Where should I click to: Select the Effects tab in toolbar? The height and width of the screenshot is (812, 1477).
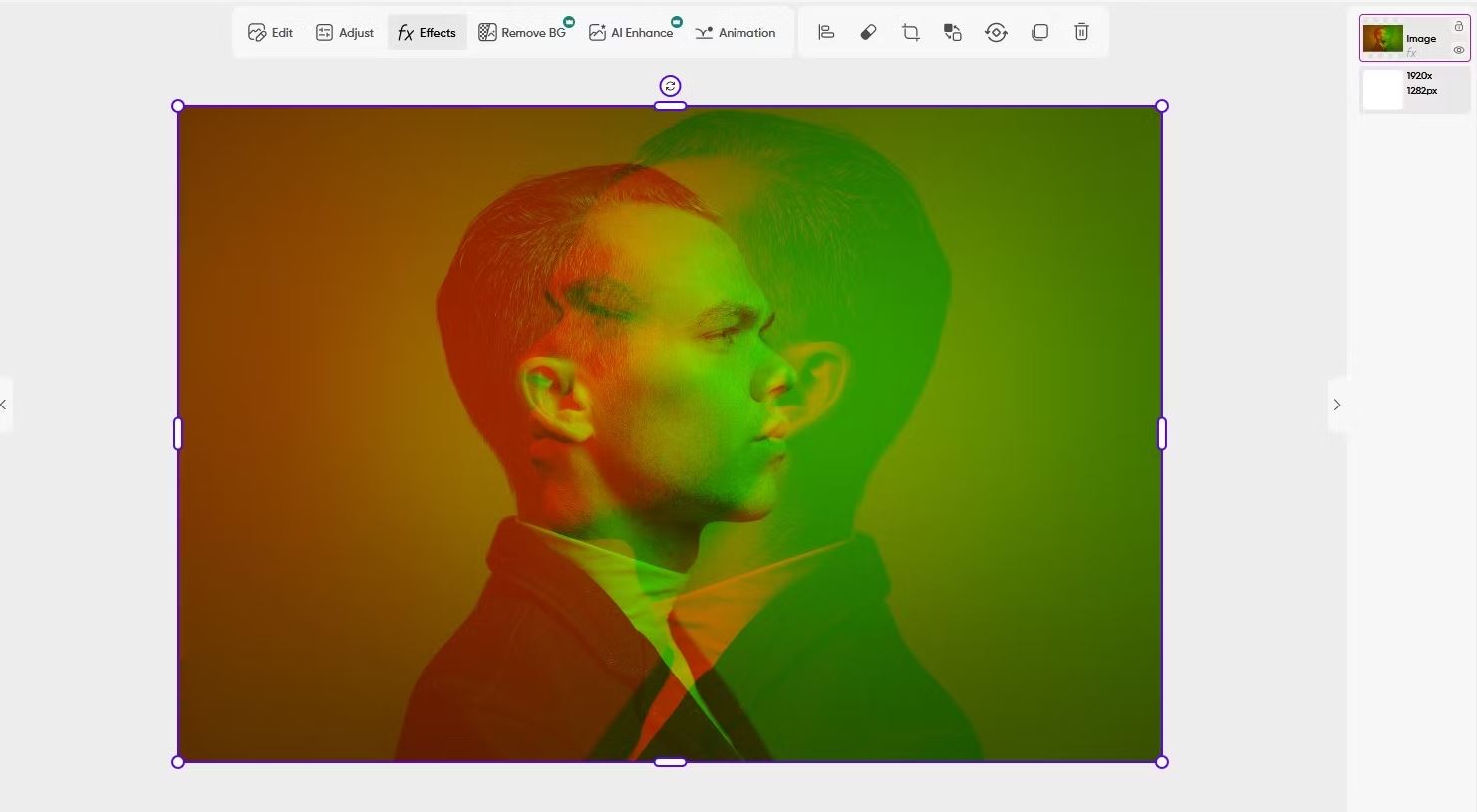[x=427, y=33]
